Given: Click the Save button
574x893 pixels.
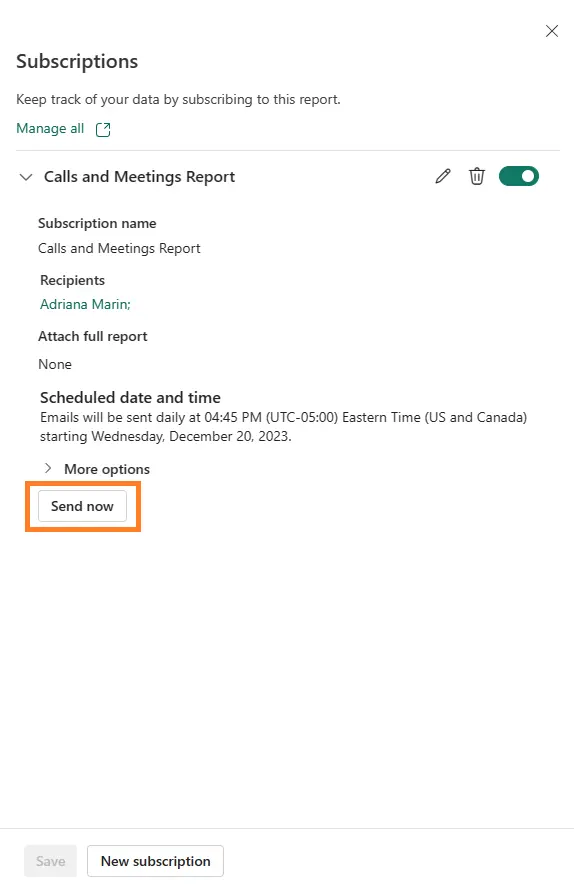Looking at the screenshot, I should 50,861.
